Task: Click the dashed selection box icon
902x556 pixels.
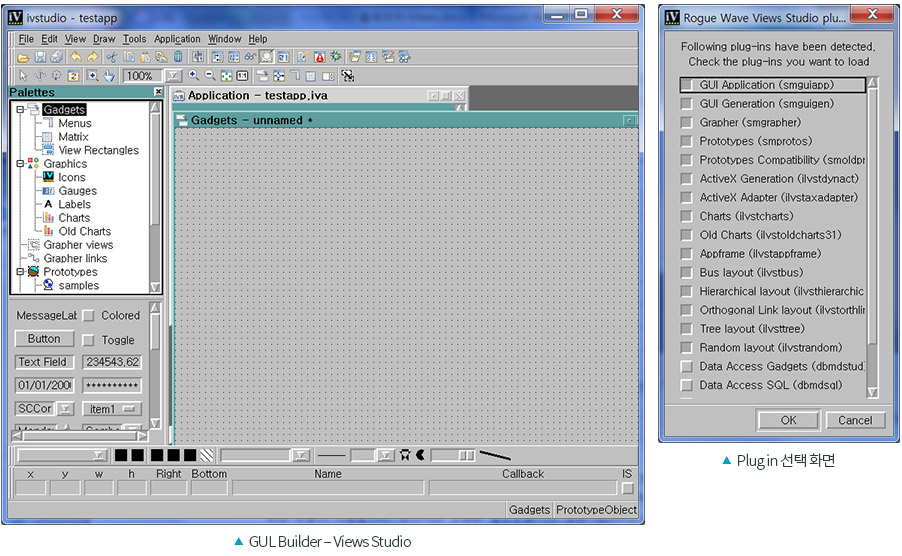Action: click(347, 75)
